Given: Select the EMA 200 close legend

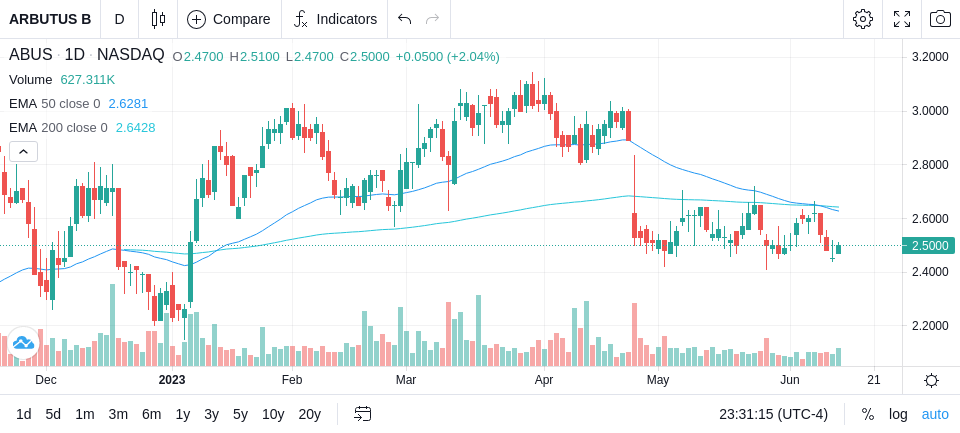Looking at the screenshot, I should pyautogui.click(x=58, y=127).
